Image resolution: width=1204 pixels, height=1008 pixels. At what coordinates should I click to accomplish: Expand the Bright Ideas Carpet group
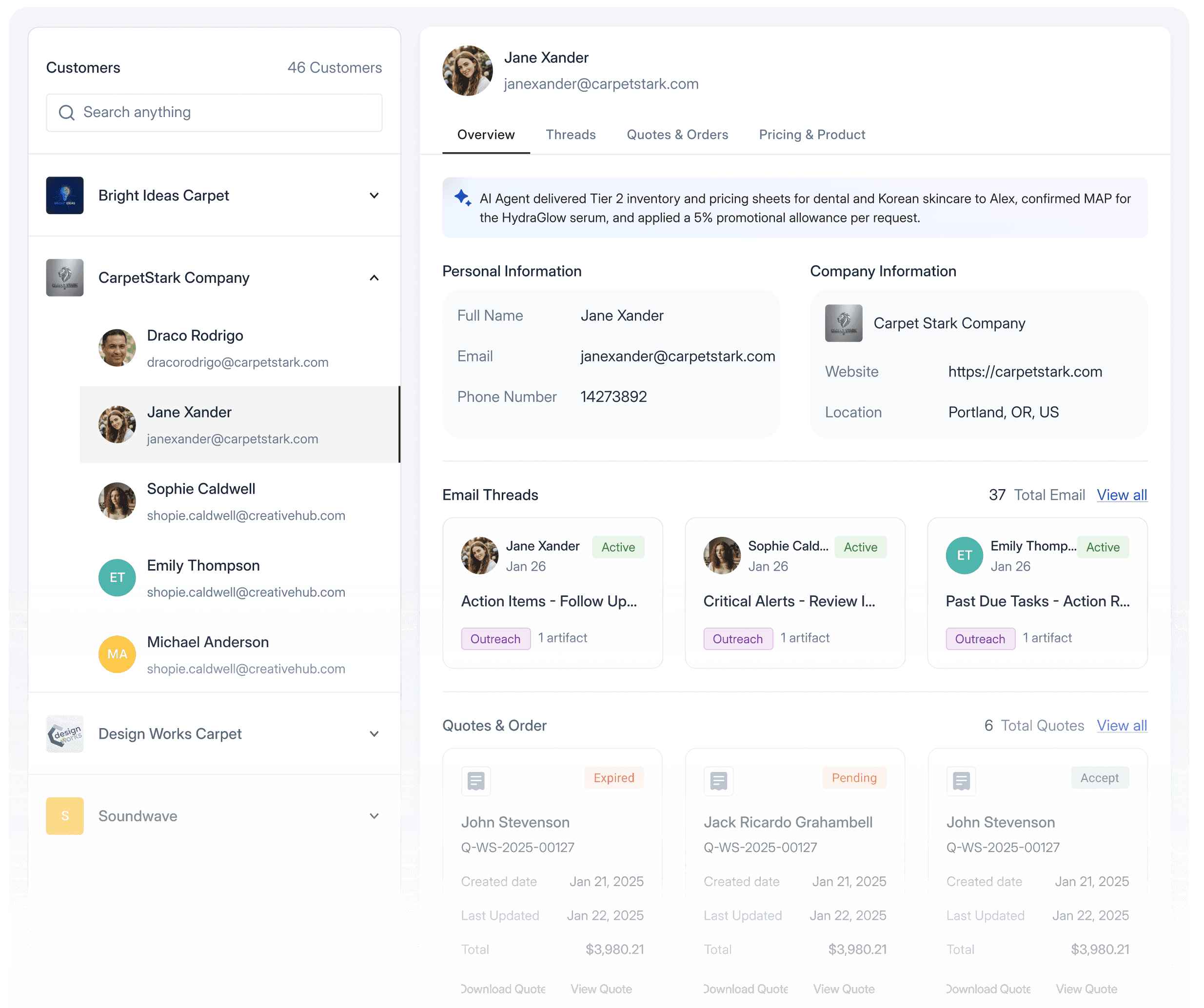point(374,196)
